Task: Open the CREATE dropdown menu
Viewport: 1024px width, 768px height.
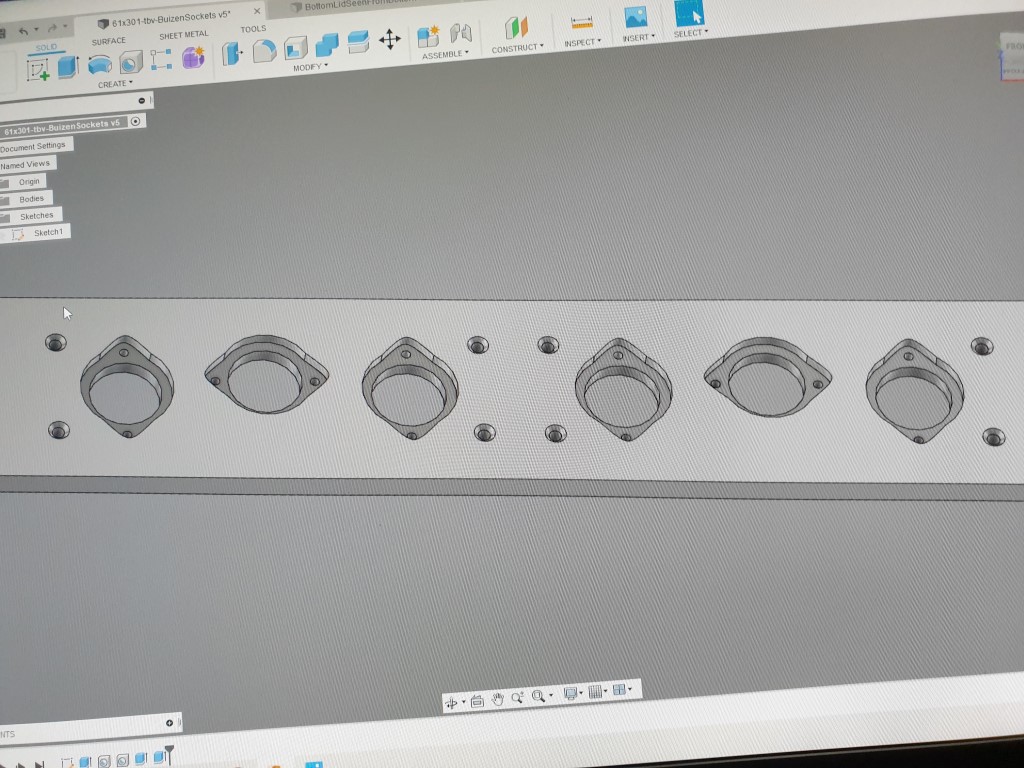Action: tap(116, 84)
